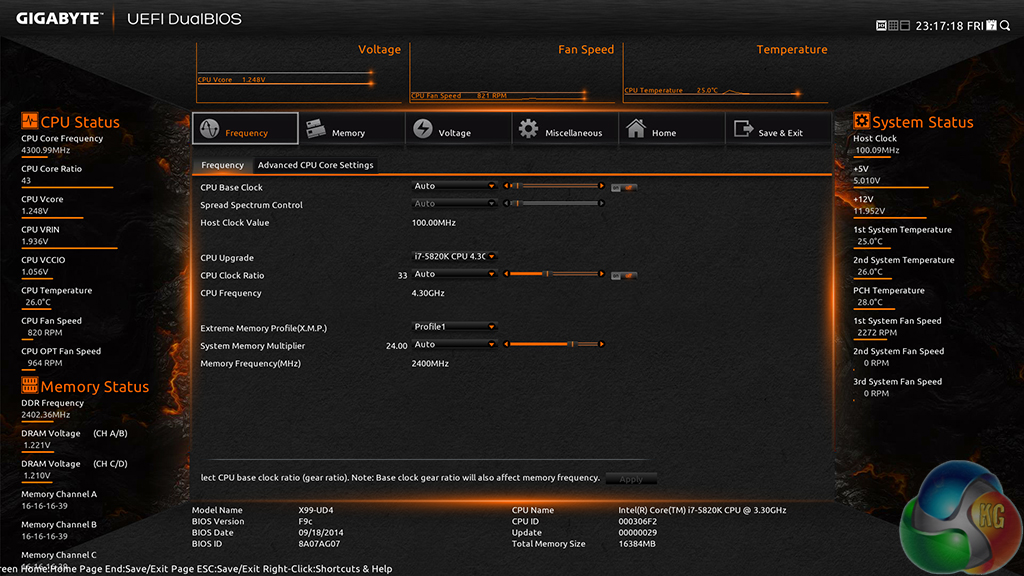Screen dimensions: 1024x576
Task: Click the Save & Exit door icon
Action: [743, 130]
